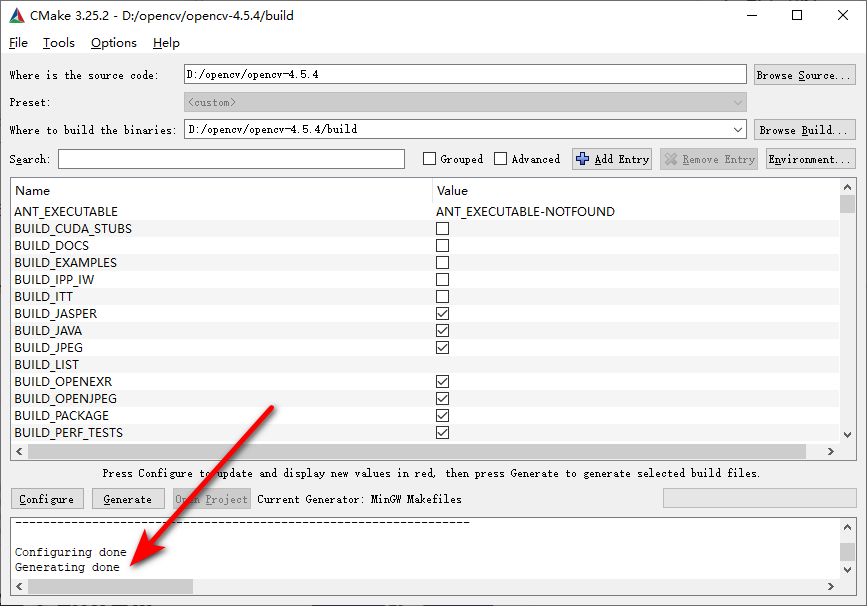Uncheck the BUILD_JASPER option
867x606 pixels.
[442, 314]
